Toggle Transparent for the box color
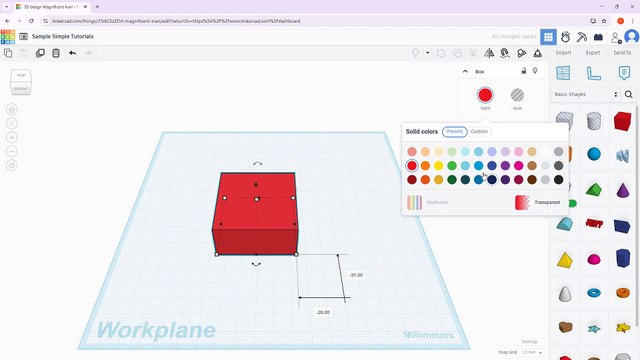 [x=538, y=202]
